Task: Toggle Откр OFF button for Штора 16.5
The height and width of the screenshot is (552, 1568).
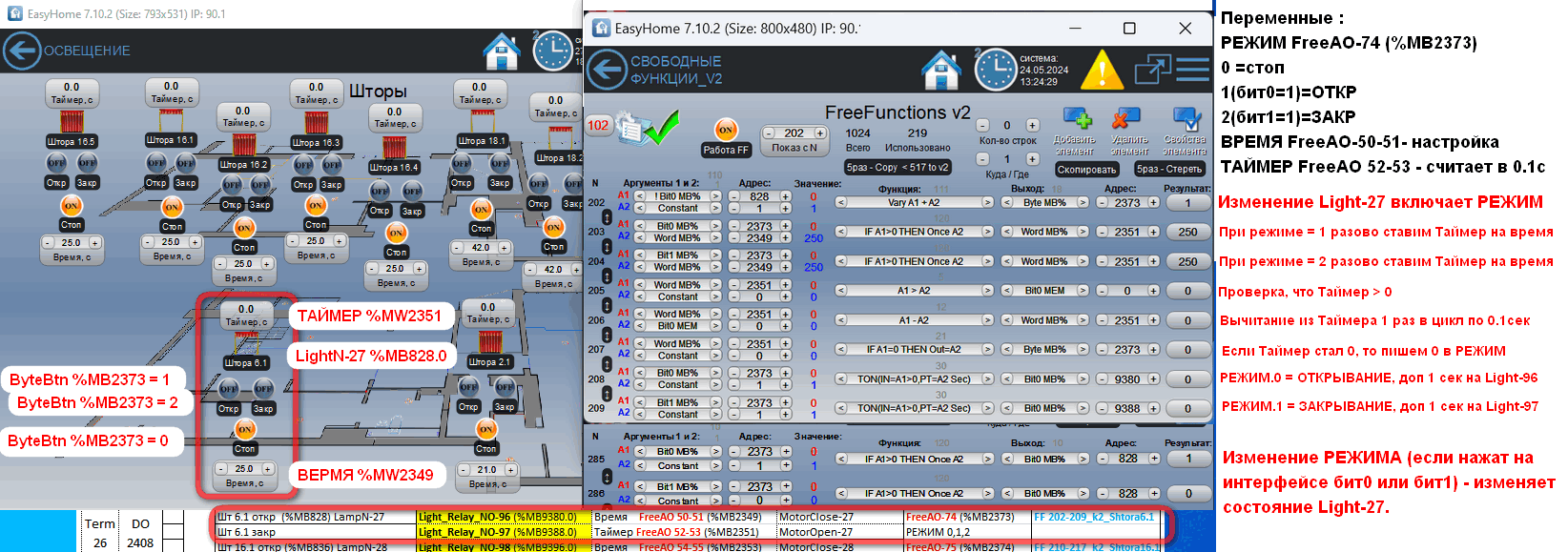Action: click(x=57, y=163)
